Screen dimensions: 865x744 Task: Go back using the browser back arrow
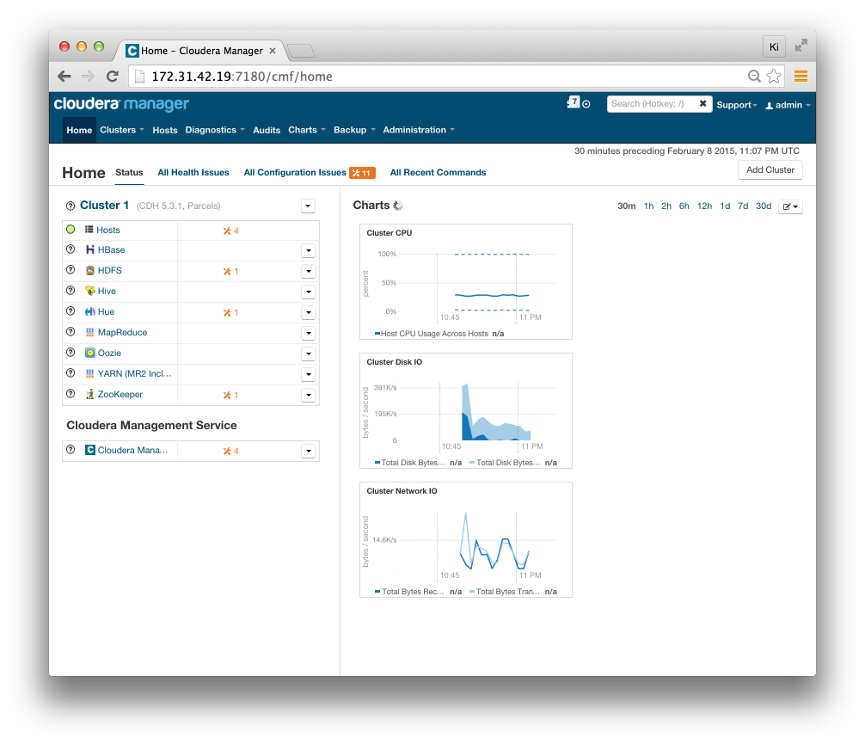click(x=65, y=76)
